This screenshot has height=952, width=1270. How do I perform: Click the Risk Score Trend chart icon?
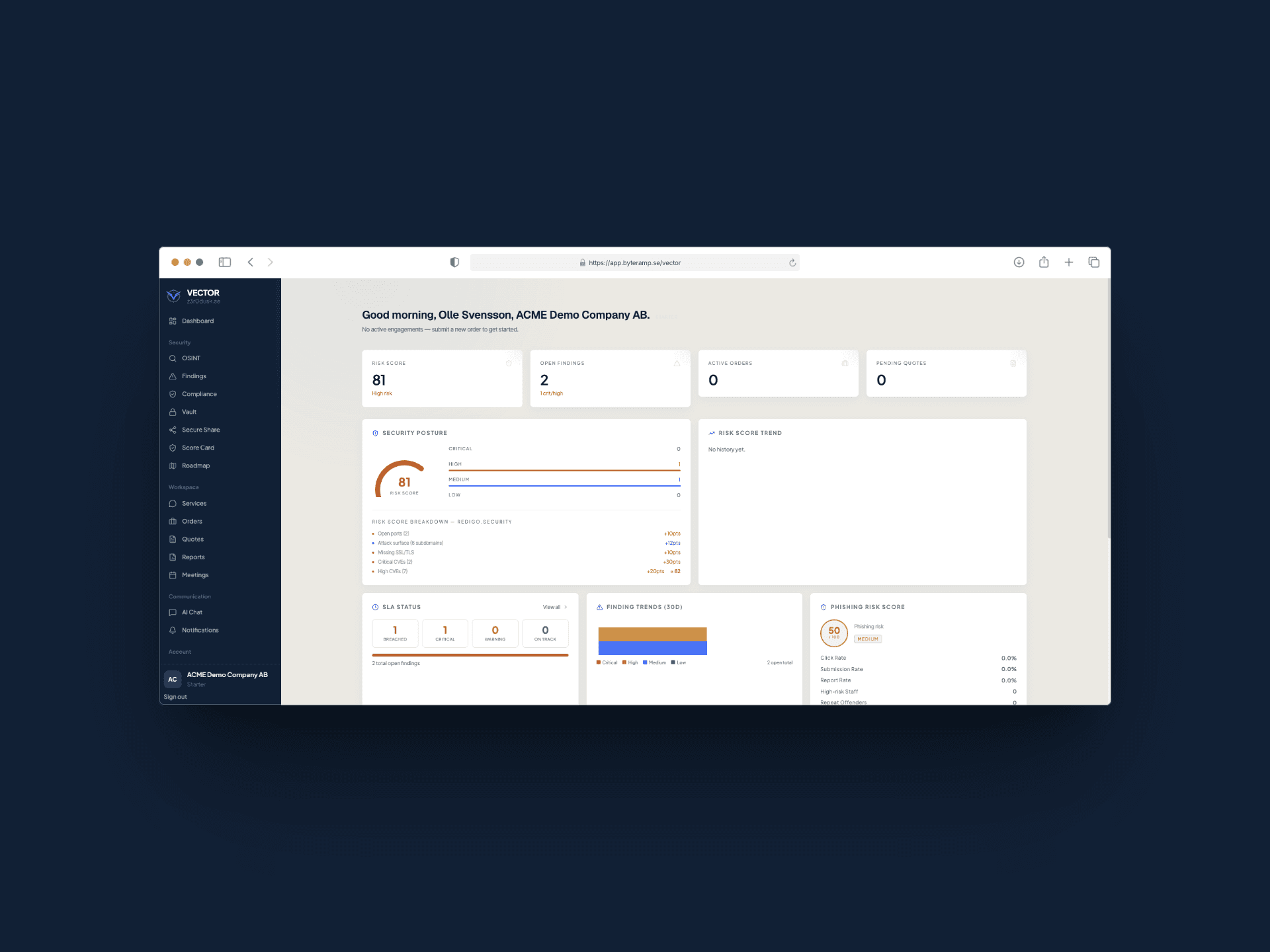tap(712, 433)
